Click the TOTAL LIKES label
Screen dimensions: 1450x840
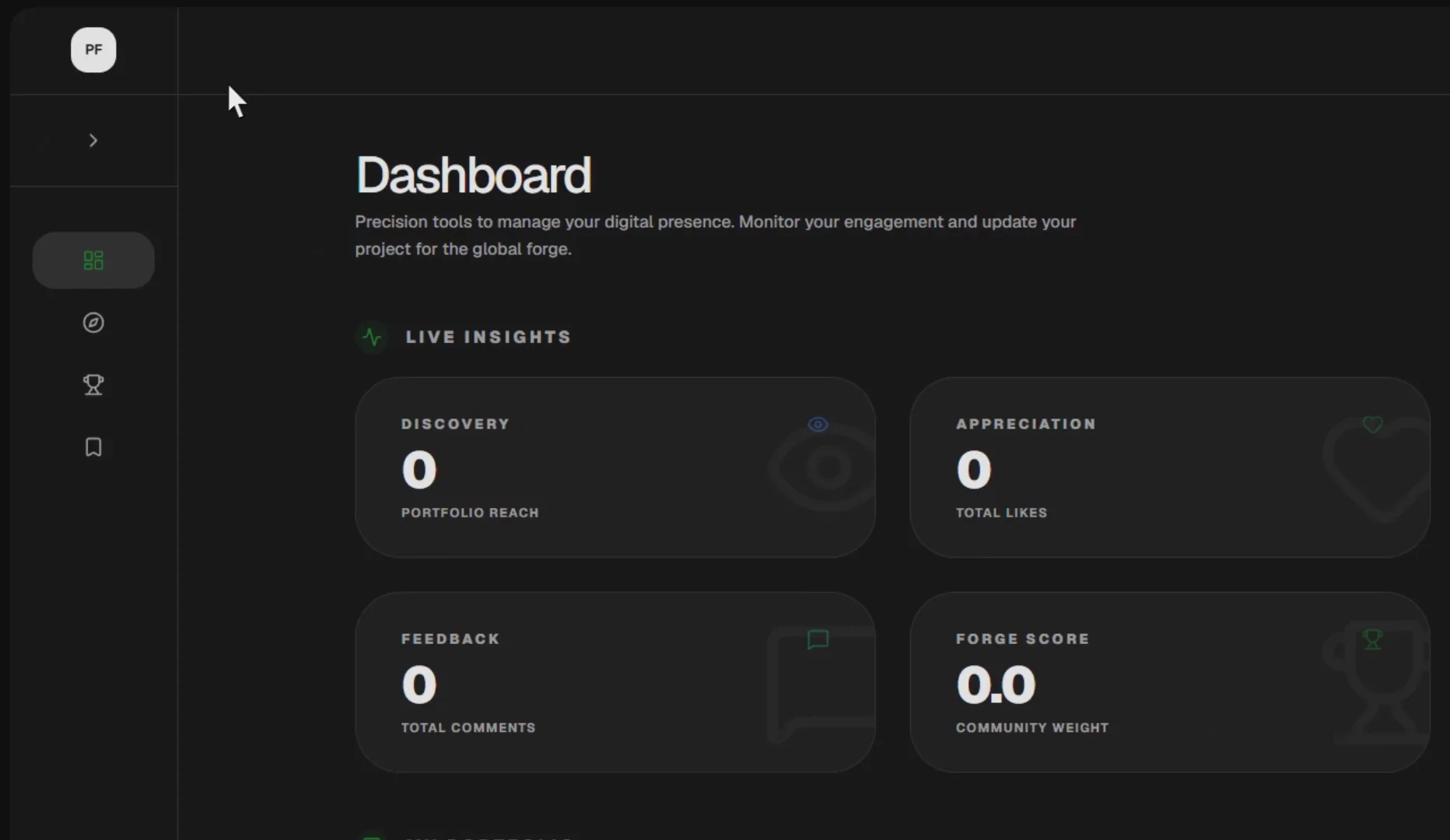(1001, 513)
